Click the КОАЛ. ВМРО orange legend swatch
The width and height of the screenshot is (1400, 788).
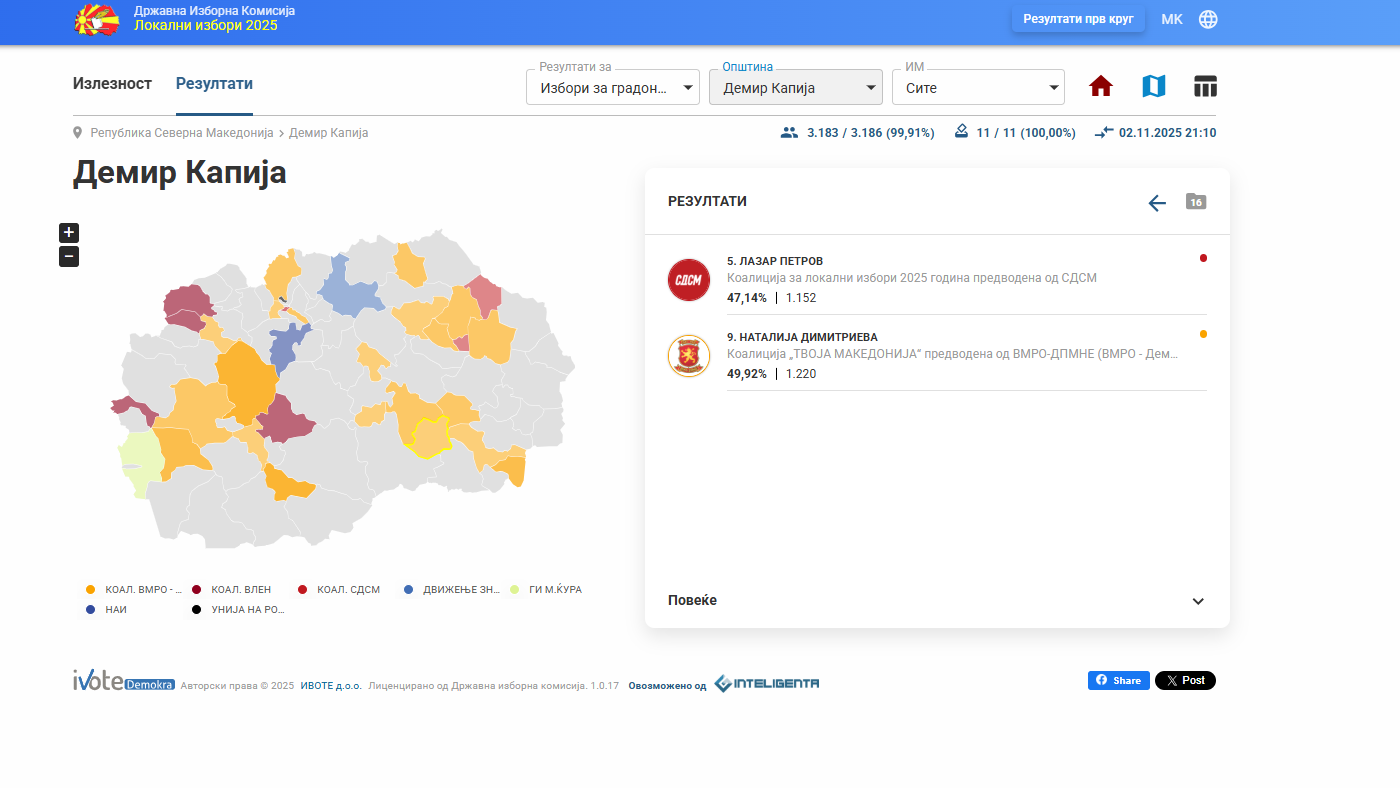[x=91, y=590]
